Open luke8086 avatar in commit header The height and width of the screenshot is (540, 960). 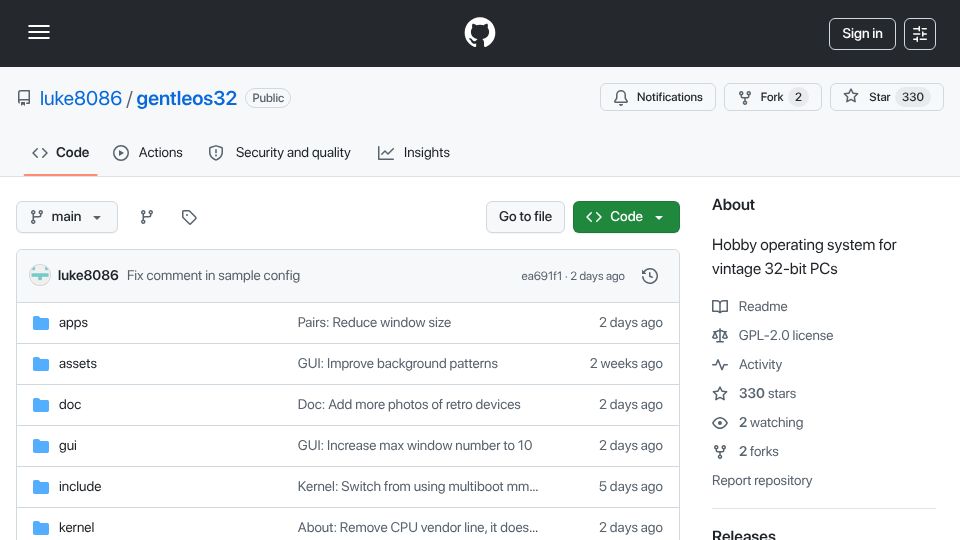click(x=40, y=276)
